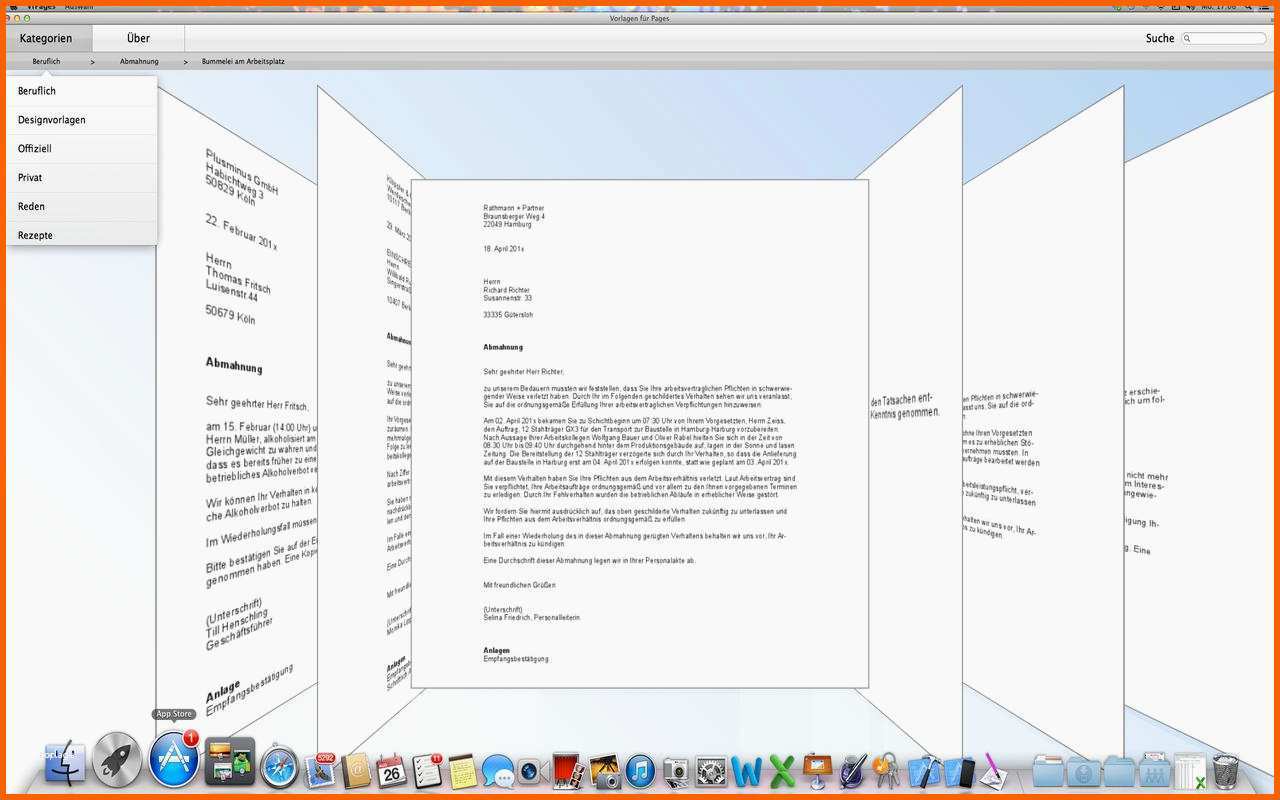This screenshot has width=1280, height=800.
Task: Open the Privat category
Action: tap(30, 178)
